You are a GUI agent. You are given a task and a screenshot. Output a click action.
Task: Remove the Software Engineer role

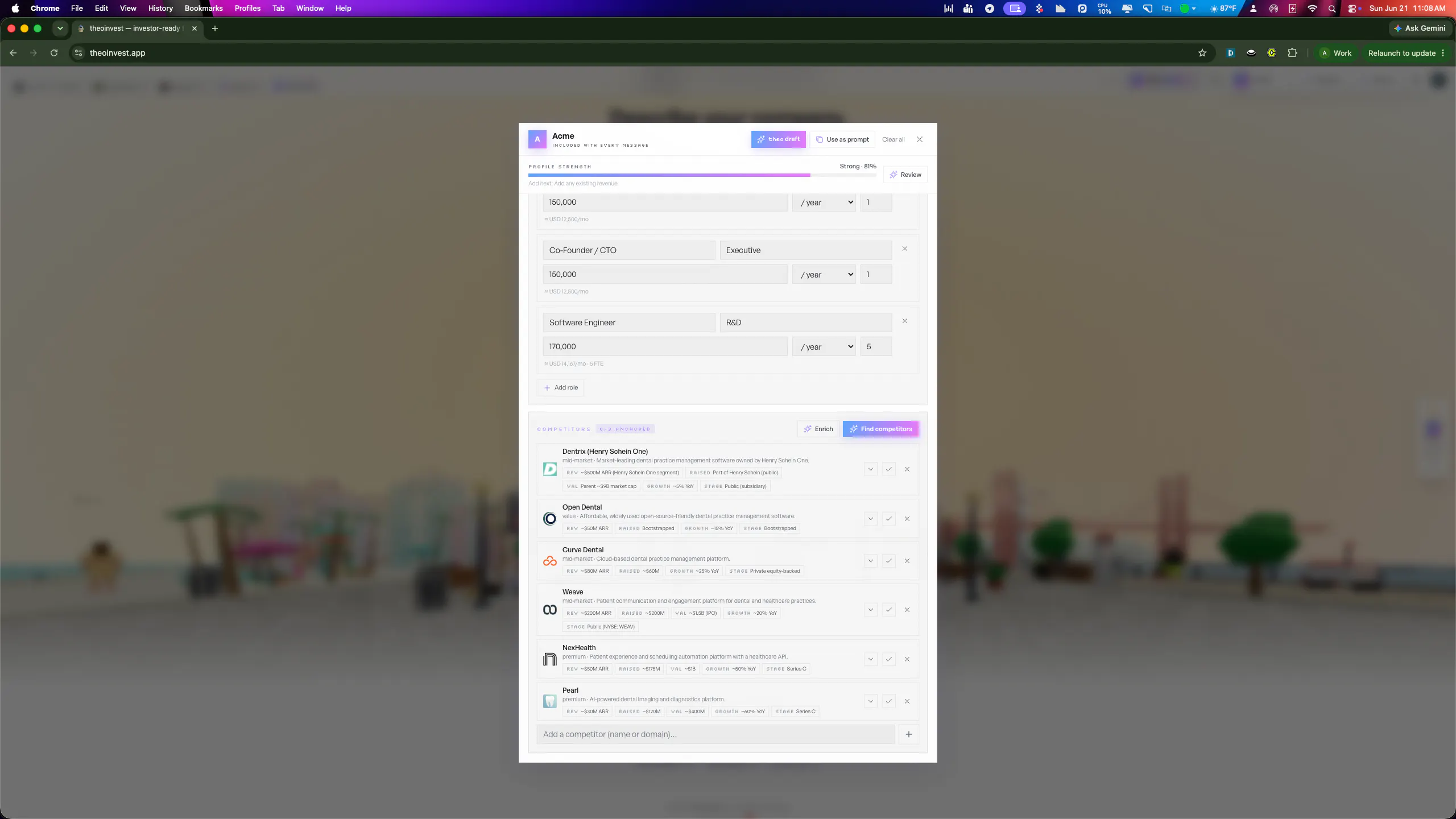click(905, 321)
